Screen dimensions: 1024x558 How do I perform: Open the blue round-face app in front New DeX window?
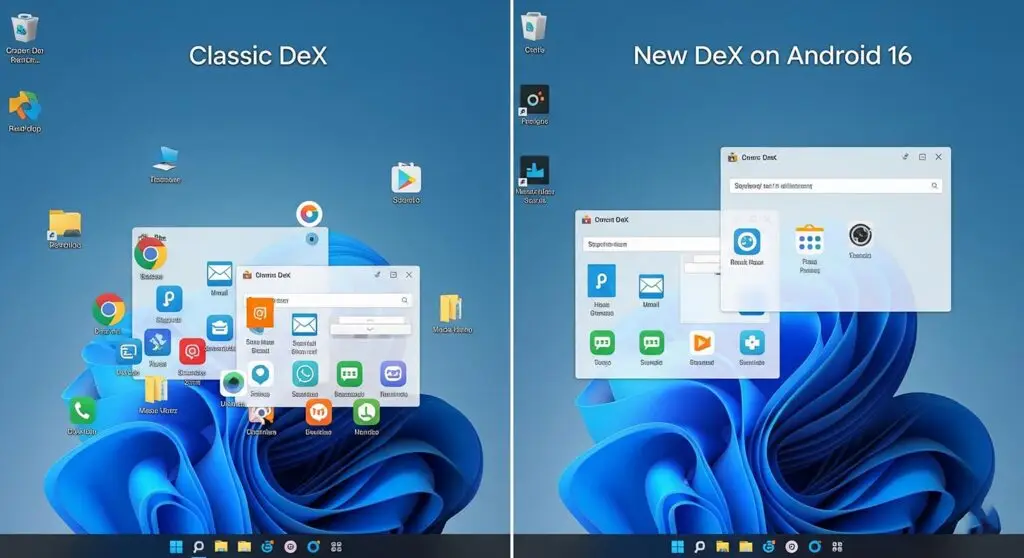[746, 241]
